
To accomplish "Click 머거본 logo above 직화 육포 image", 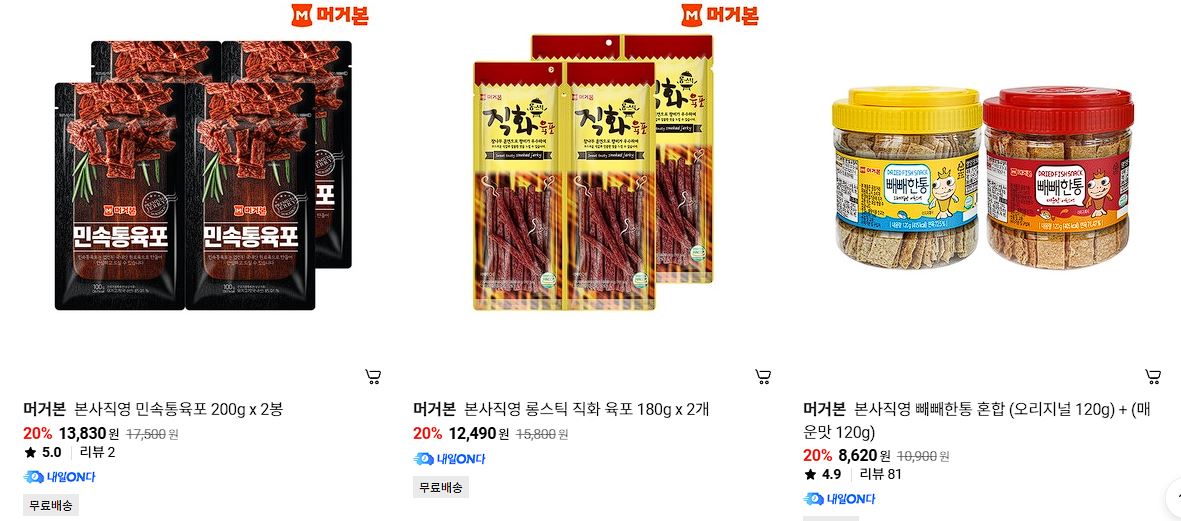I will 720,15.
